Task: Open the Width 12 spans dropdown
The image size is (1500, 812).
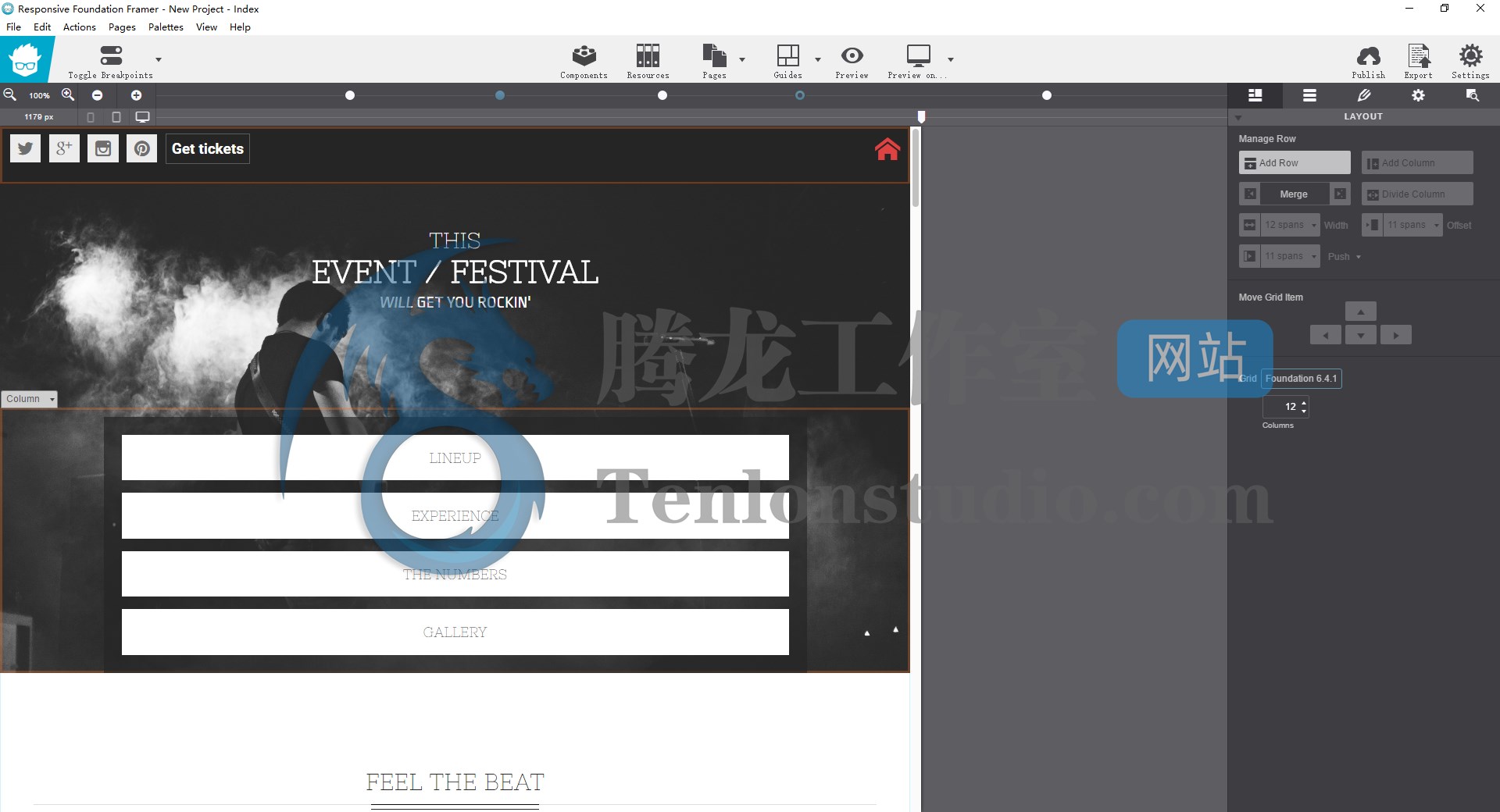Action: click(1290, 225)
